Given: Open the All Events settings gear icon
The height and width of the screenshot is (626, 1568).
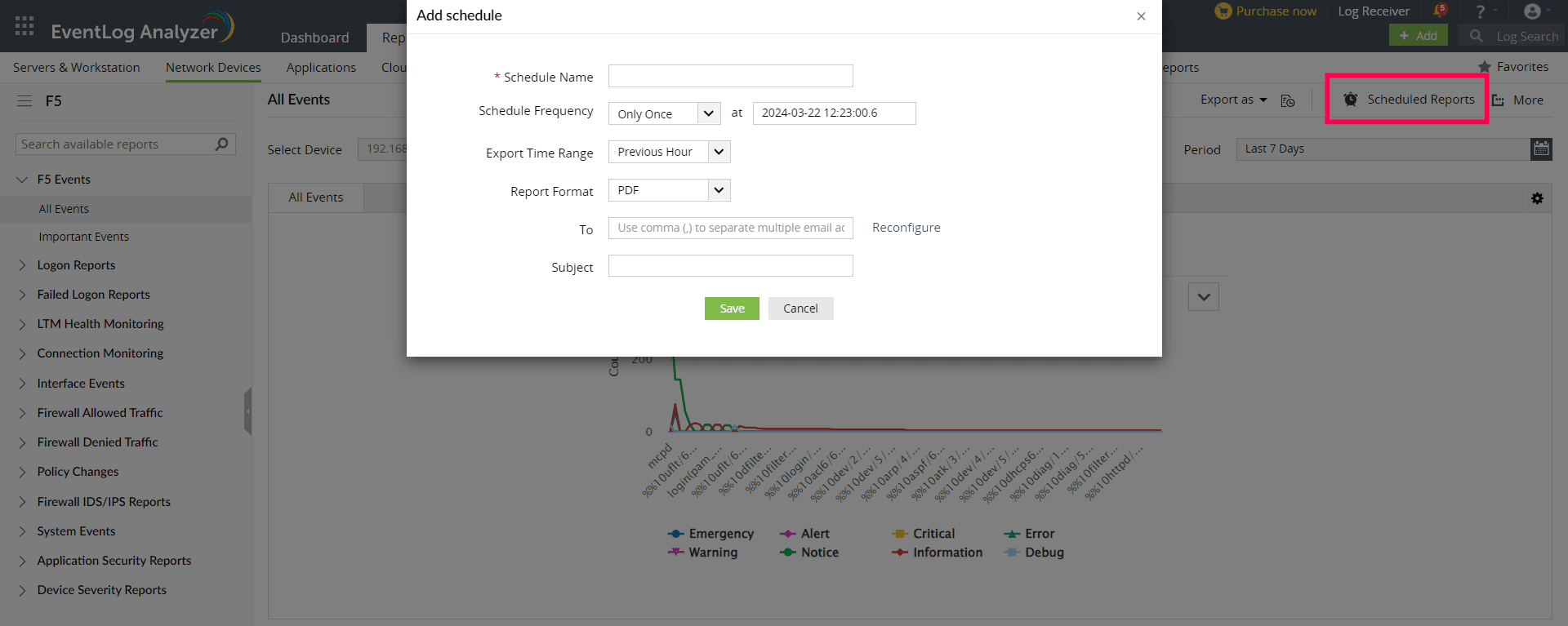Looking at the screenshot, I should (x=1537, y=198).
